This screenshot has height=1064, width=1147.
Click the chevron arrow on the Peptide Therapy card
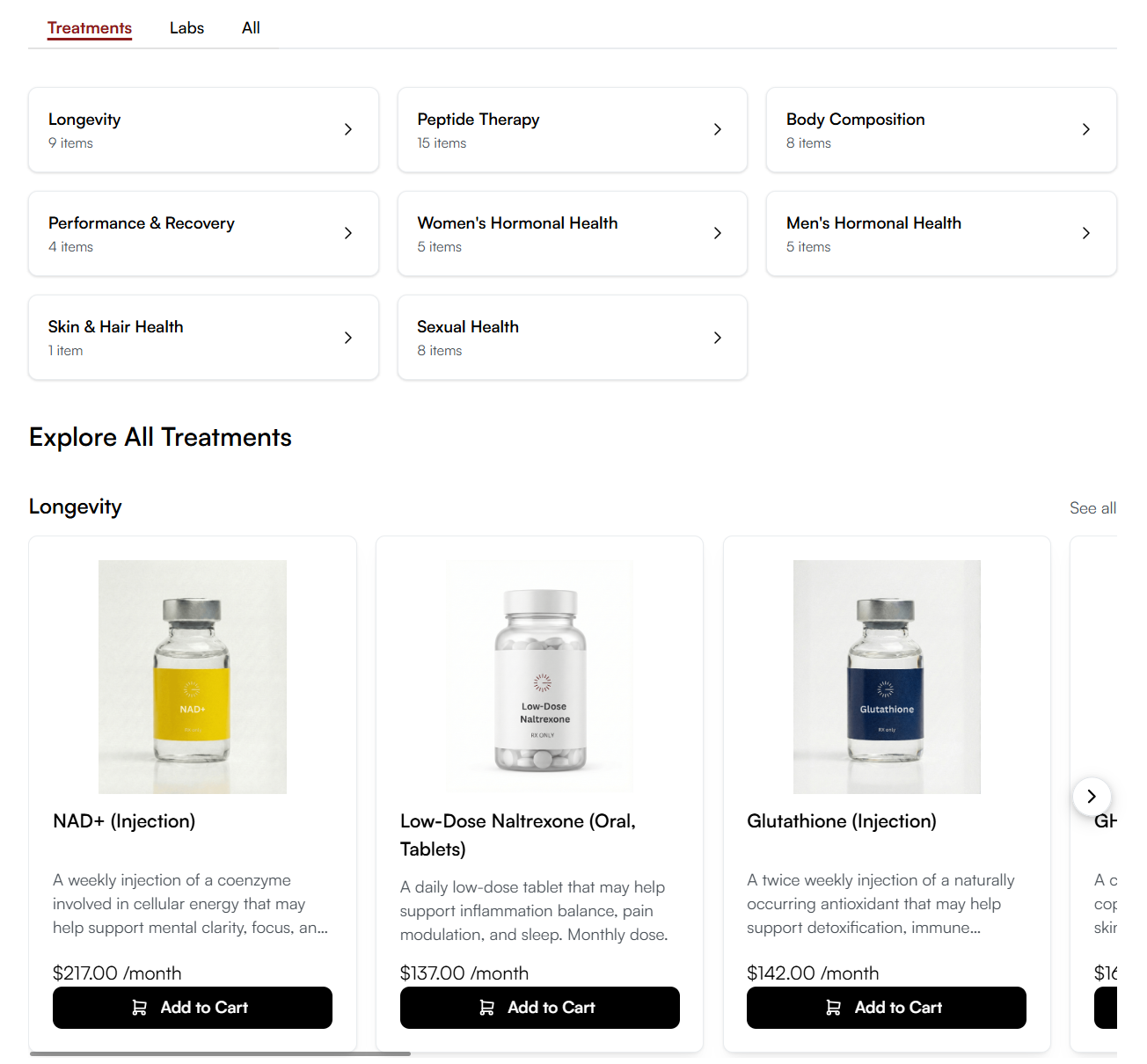coord(718,129)
